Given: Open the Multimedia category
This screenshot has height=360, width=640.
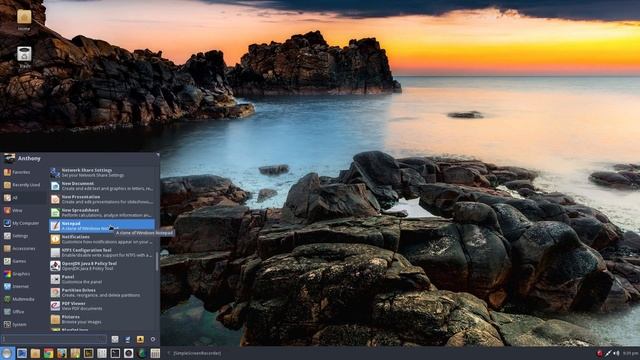Looking at the screenshot, I should point(24,299).
